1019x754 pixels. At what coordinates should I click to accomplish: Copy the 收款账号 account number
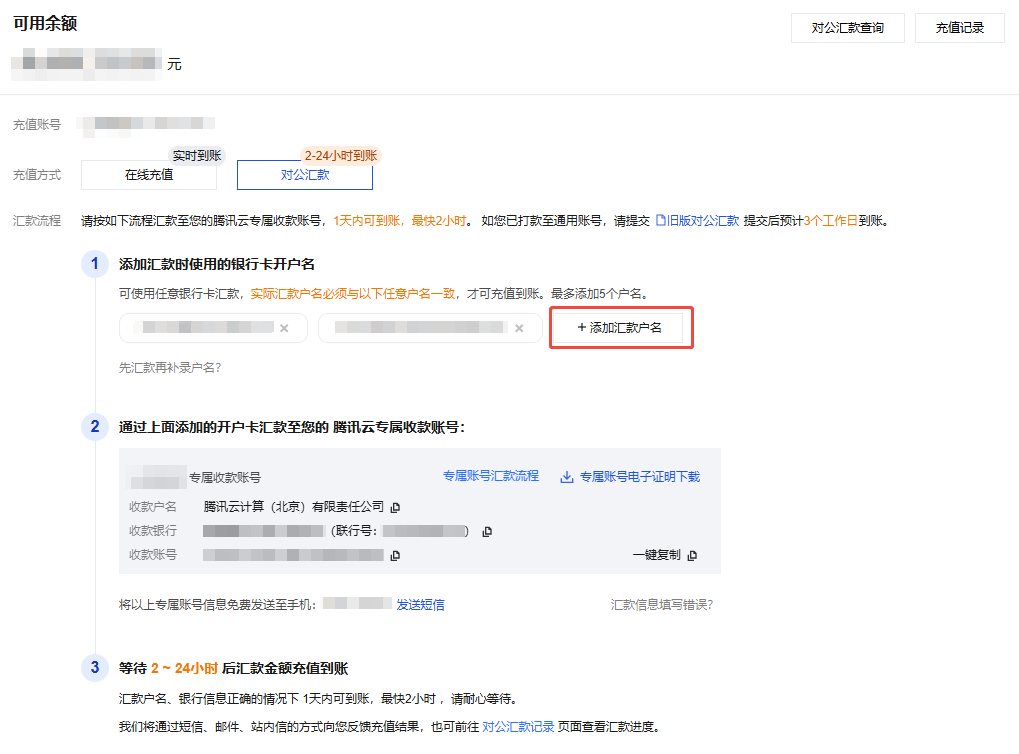click(395, 555)
